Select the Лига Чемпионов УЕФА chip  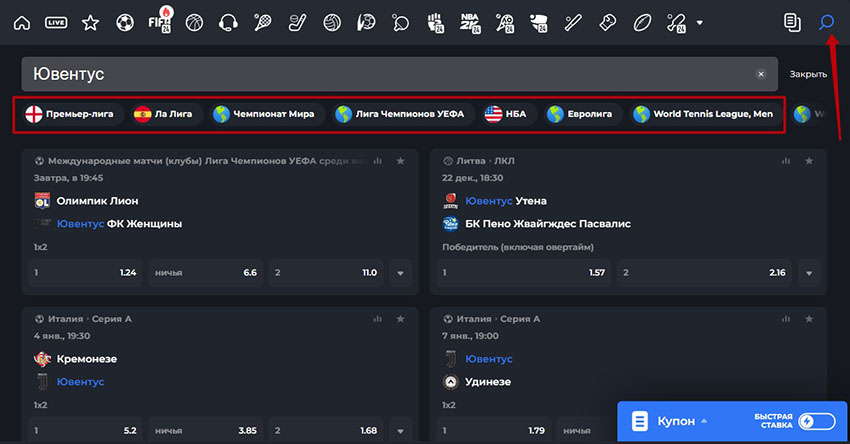[x=400, y=114]
